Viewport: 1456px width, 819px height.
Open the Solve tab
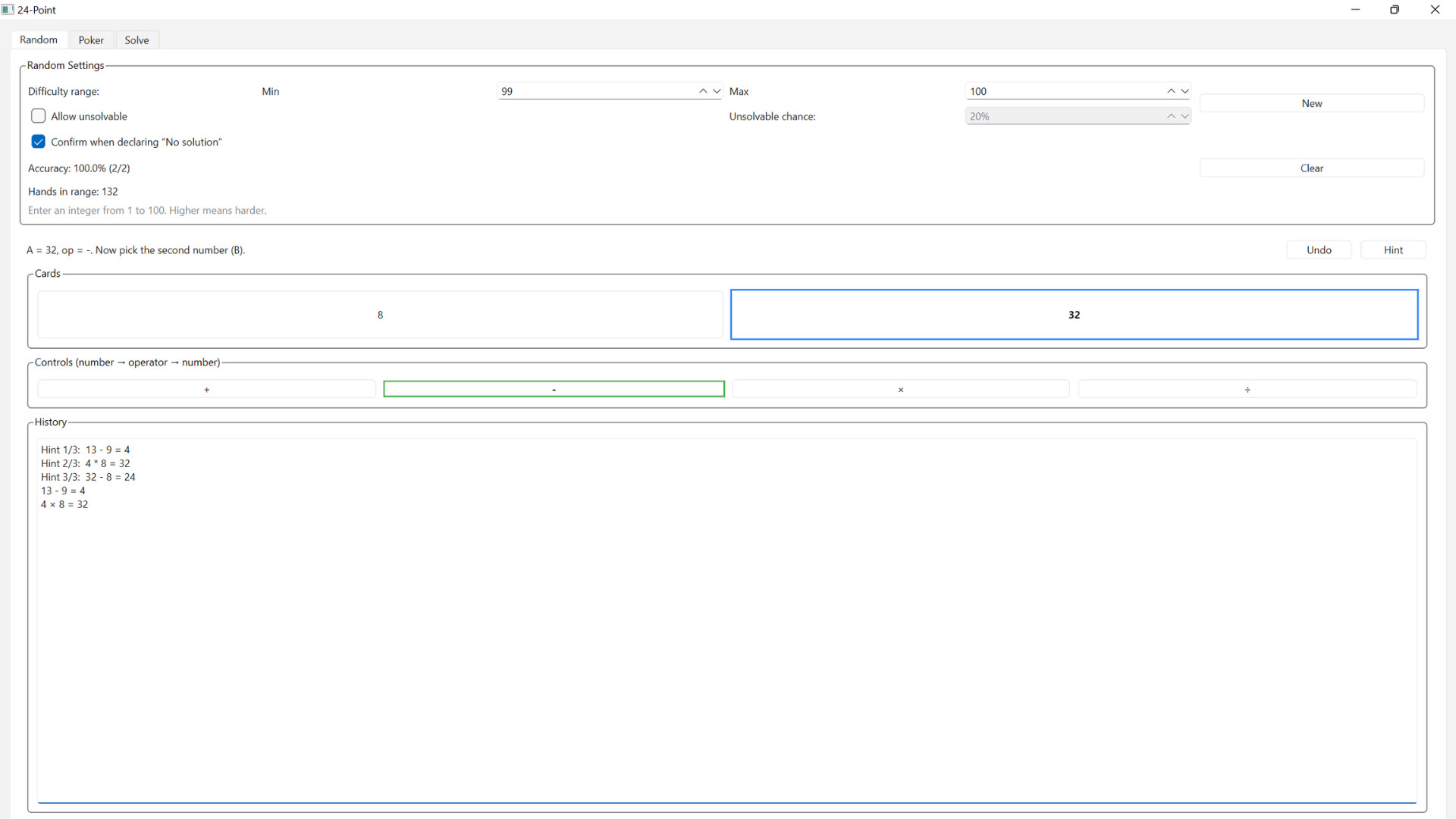pos(136,40)
